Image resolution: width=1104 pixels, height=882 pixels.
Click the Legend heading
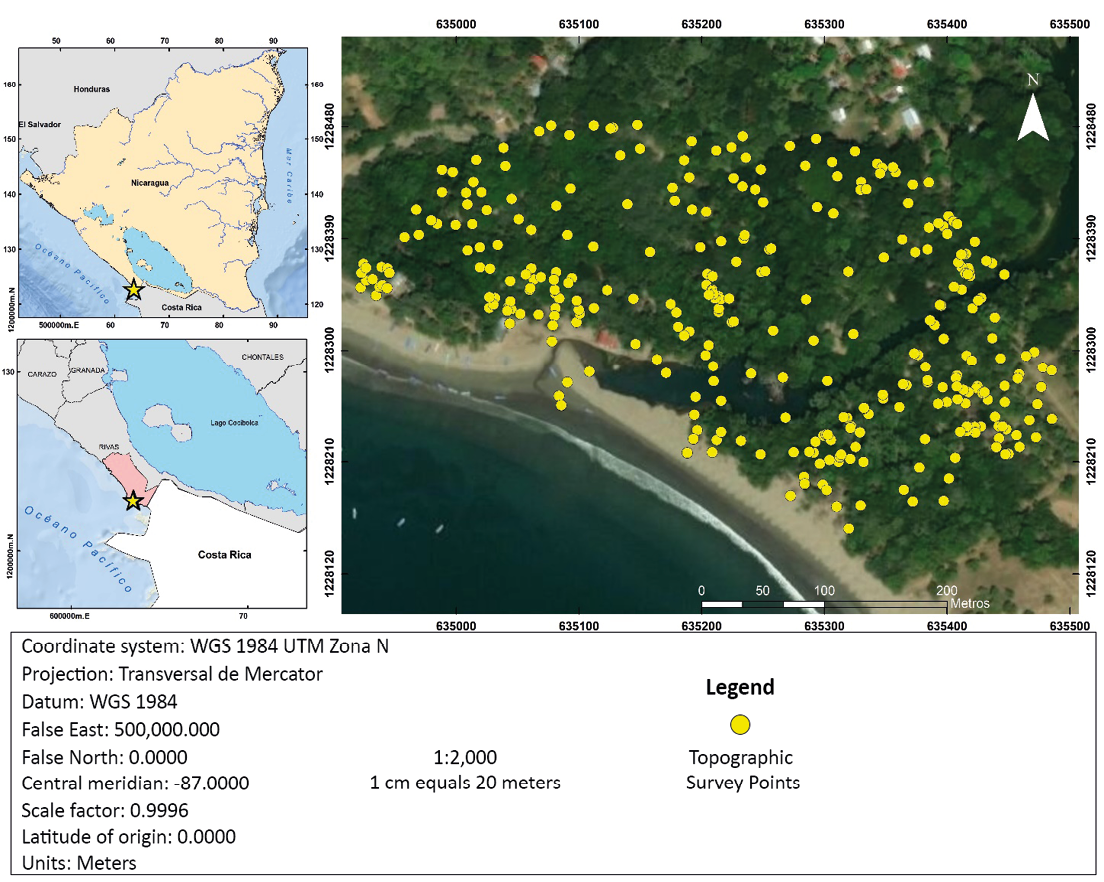coord(740,688)
